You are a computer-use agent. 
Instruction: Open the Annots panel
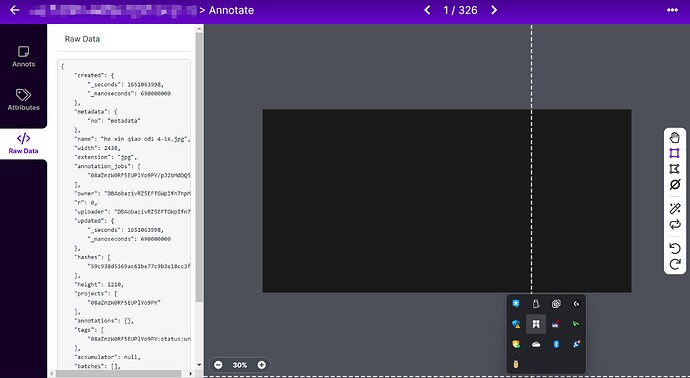point(23,56)
